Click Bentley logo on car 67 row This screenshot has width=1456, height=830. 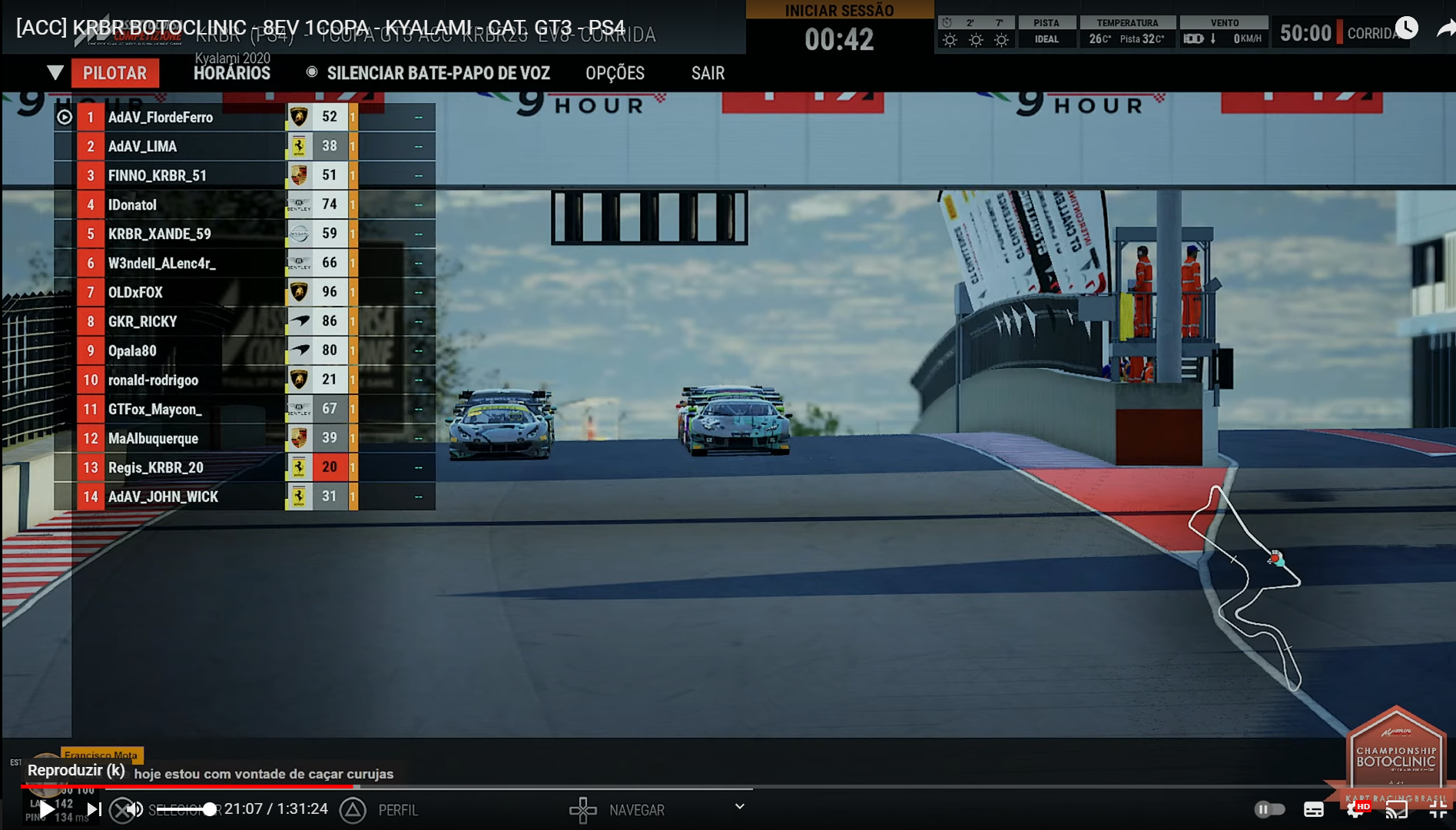[x=299, y=409]
